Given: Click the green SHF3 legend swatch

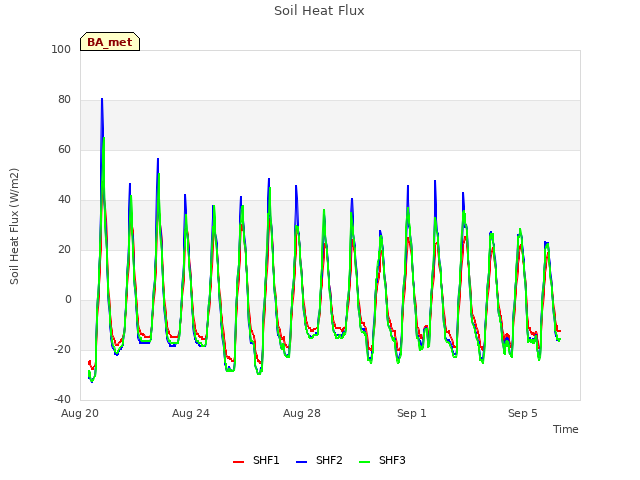Looking at the screenshot, I should pos(364,462).
